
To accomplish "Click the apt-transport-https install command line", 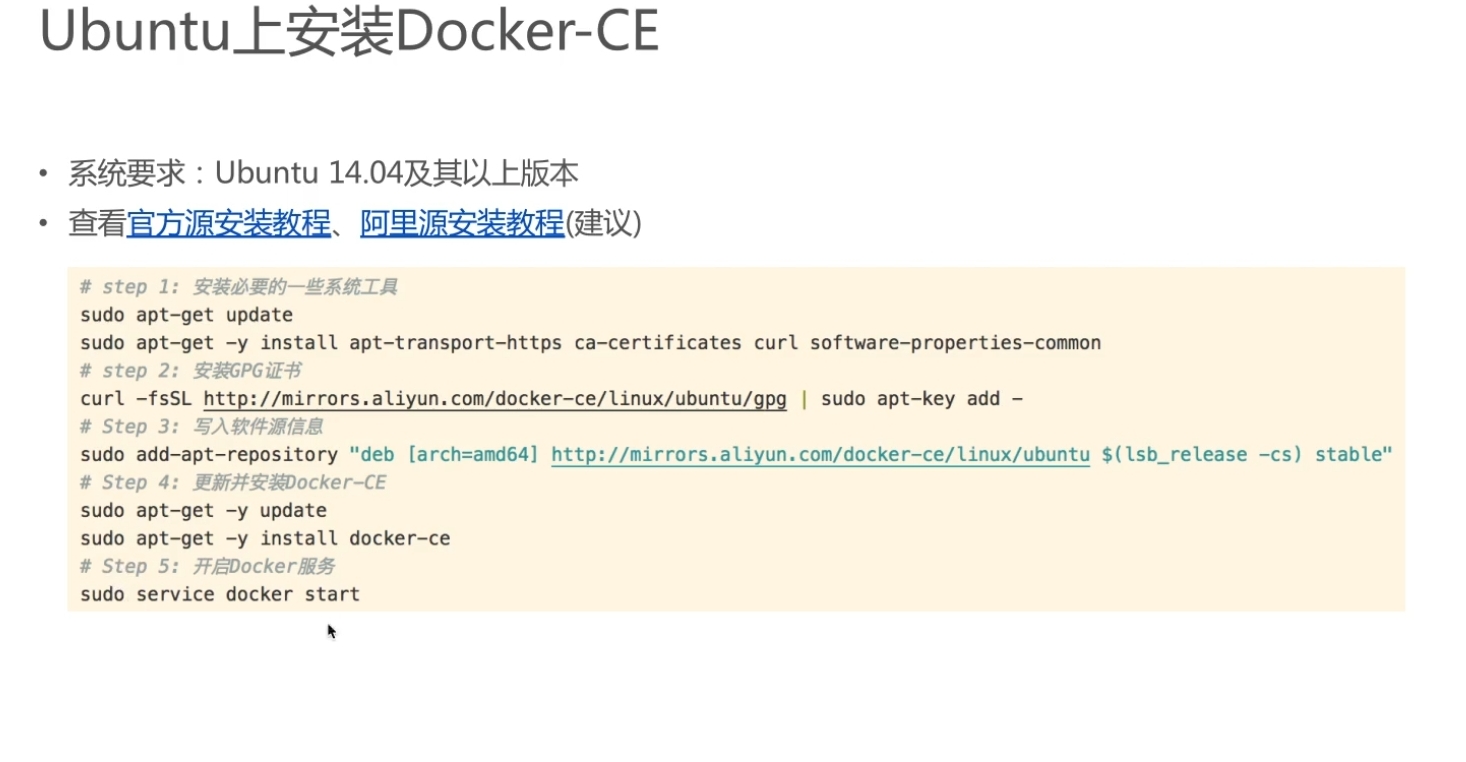I will (x=590, y=343).
